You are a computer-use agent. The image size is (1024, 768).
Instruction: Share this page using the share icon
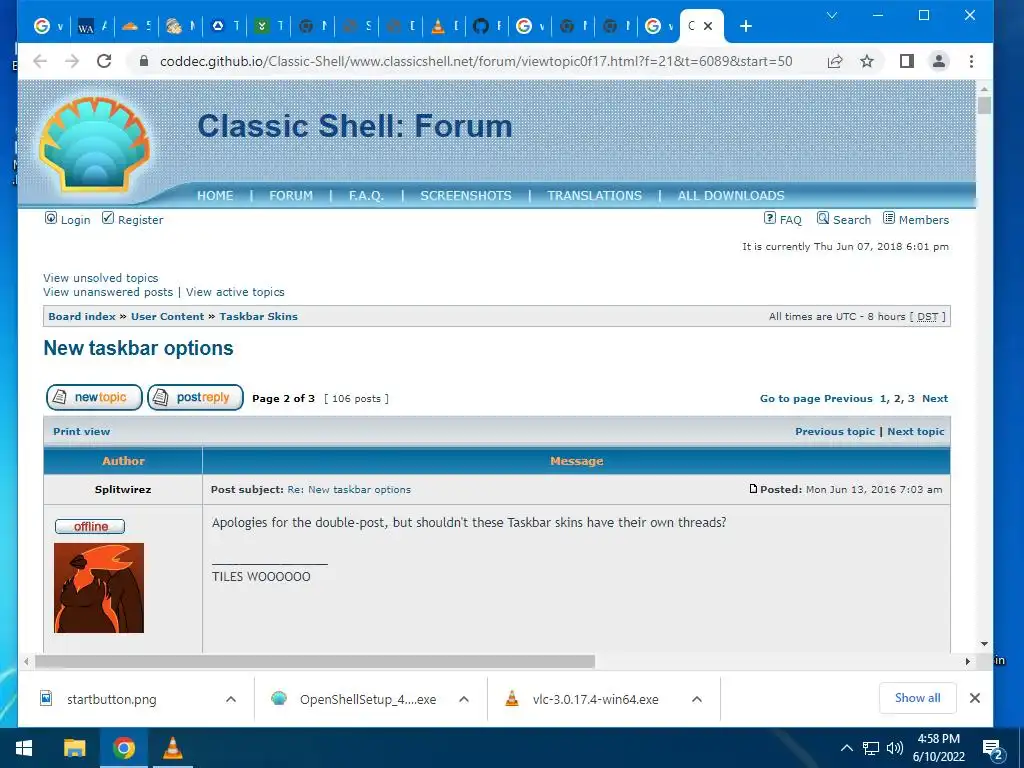[835, 61]
